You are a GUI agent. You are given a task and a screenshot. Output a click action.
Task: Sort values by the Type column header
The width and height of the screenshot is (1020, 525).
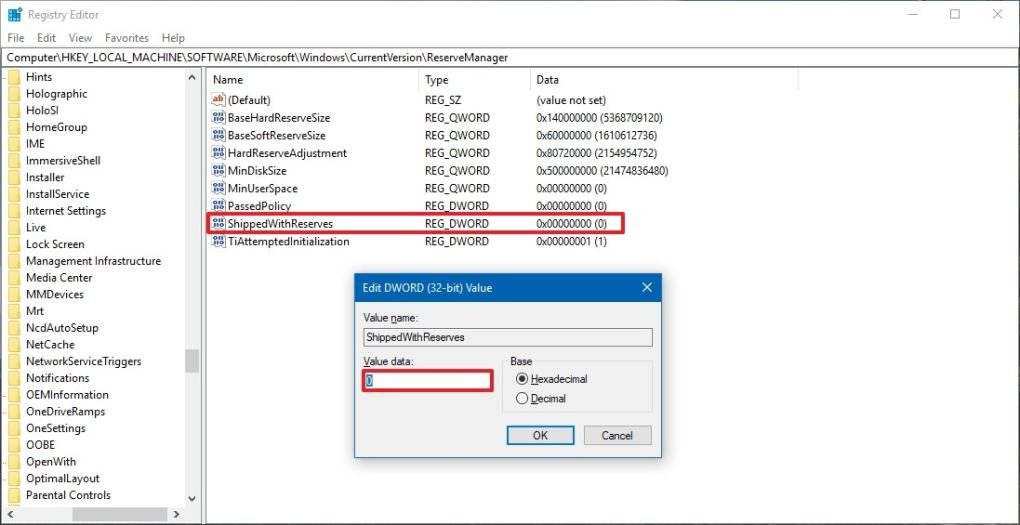pos(437,80)
